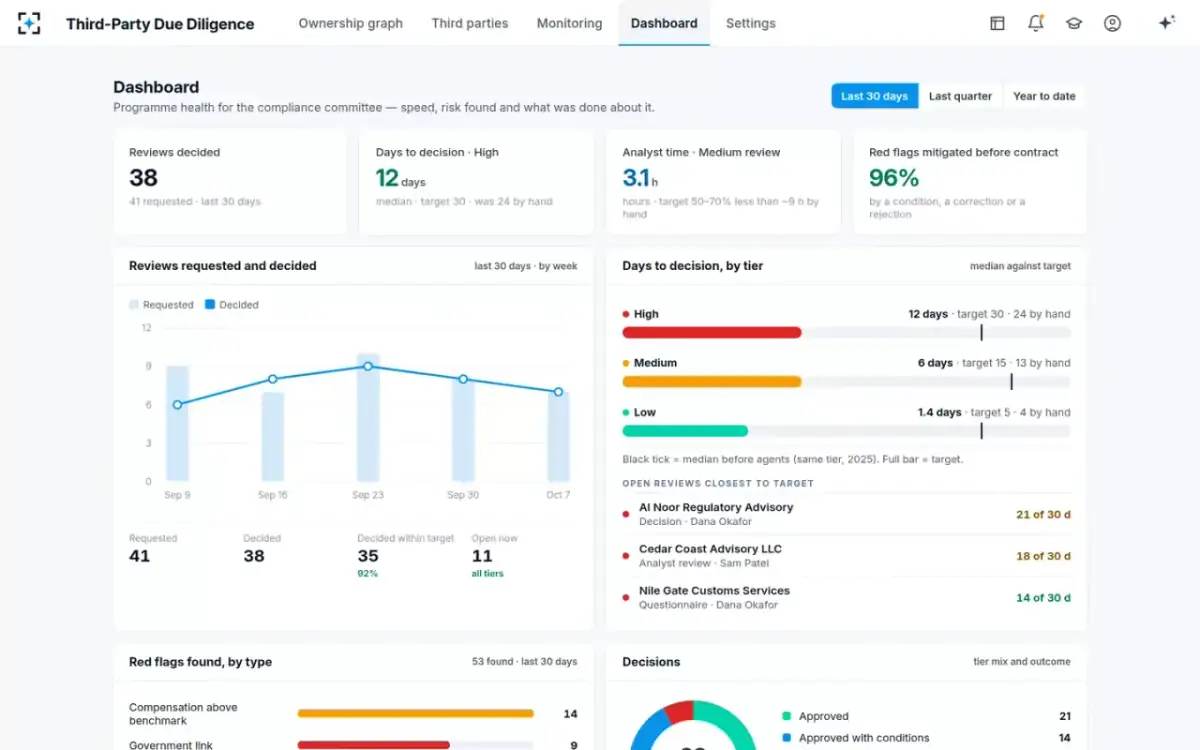
Task: Open the Settings tab
Action: [751, 23]
